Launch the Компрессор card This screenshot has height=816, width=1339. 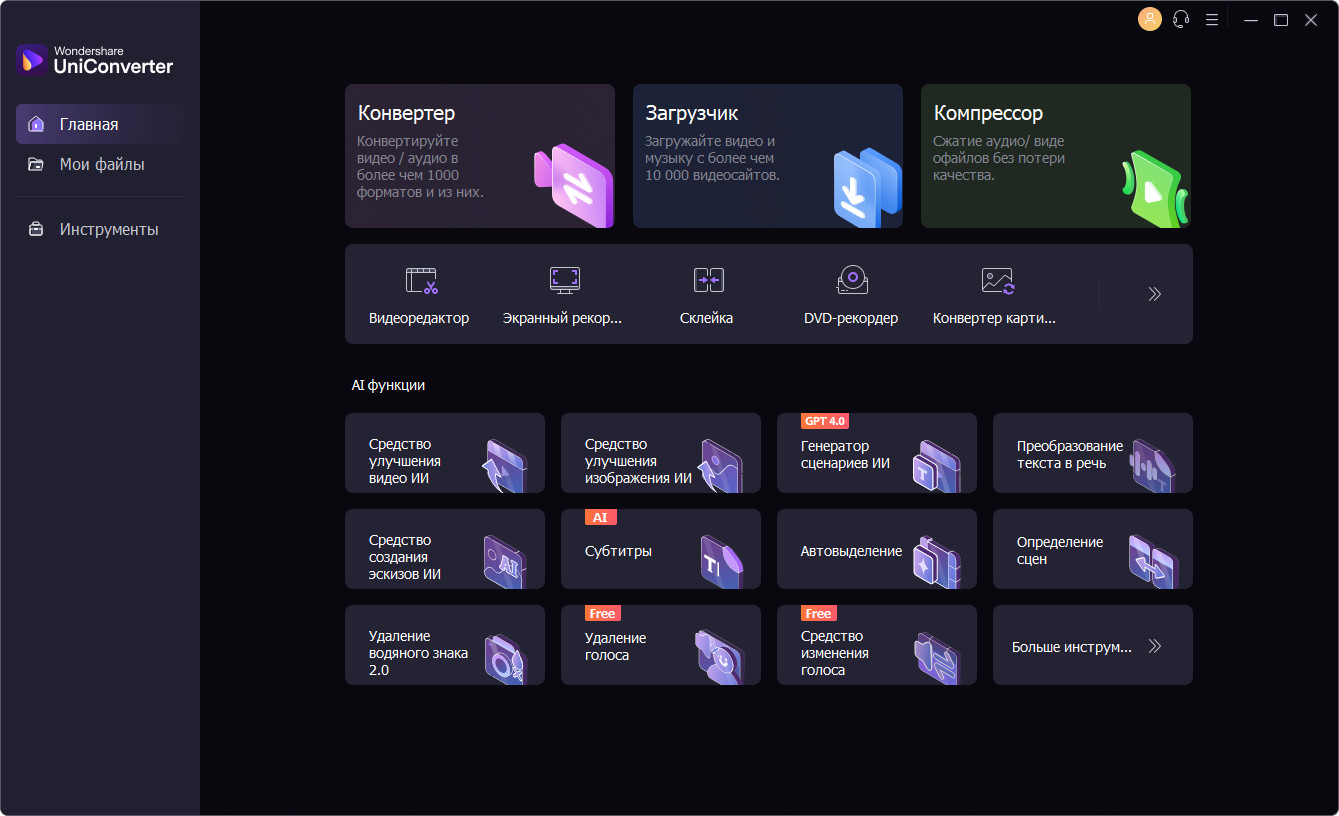[1056, 156]
